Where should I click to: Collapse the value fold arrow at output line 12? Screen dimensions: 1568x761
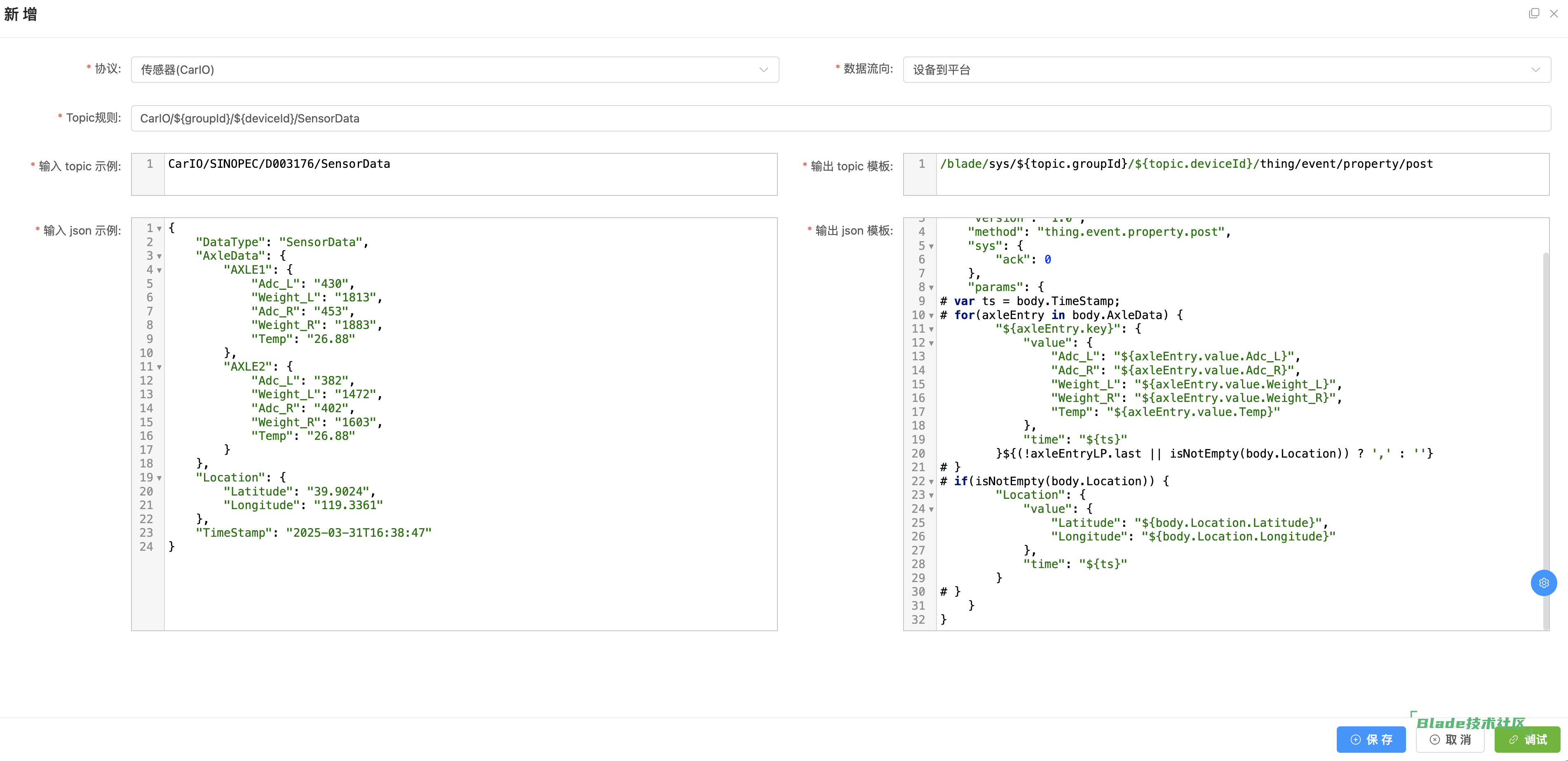[x=931, y=343]
